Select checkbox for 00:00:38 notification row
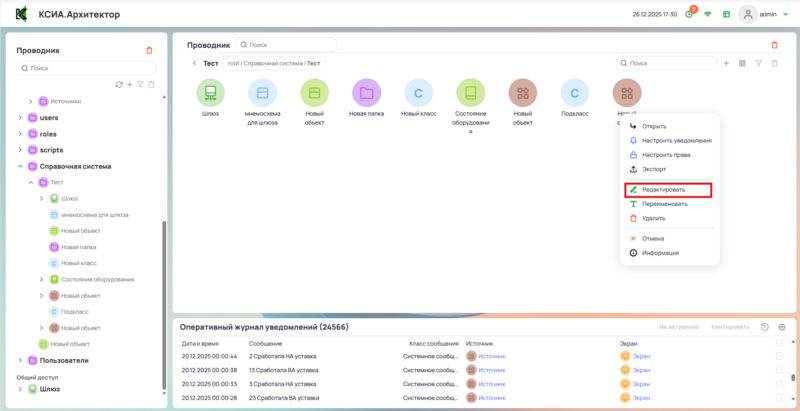 coord(780,370)
